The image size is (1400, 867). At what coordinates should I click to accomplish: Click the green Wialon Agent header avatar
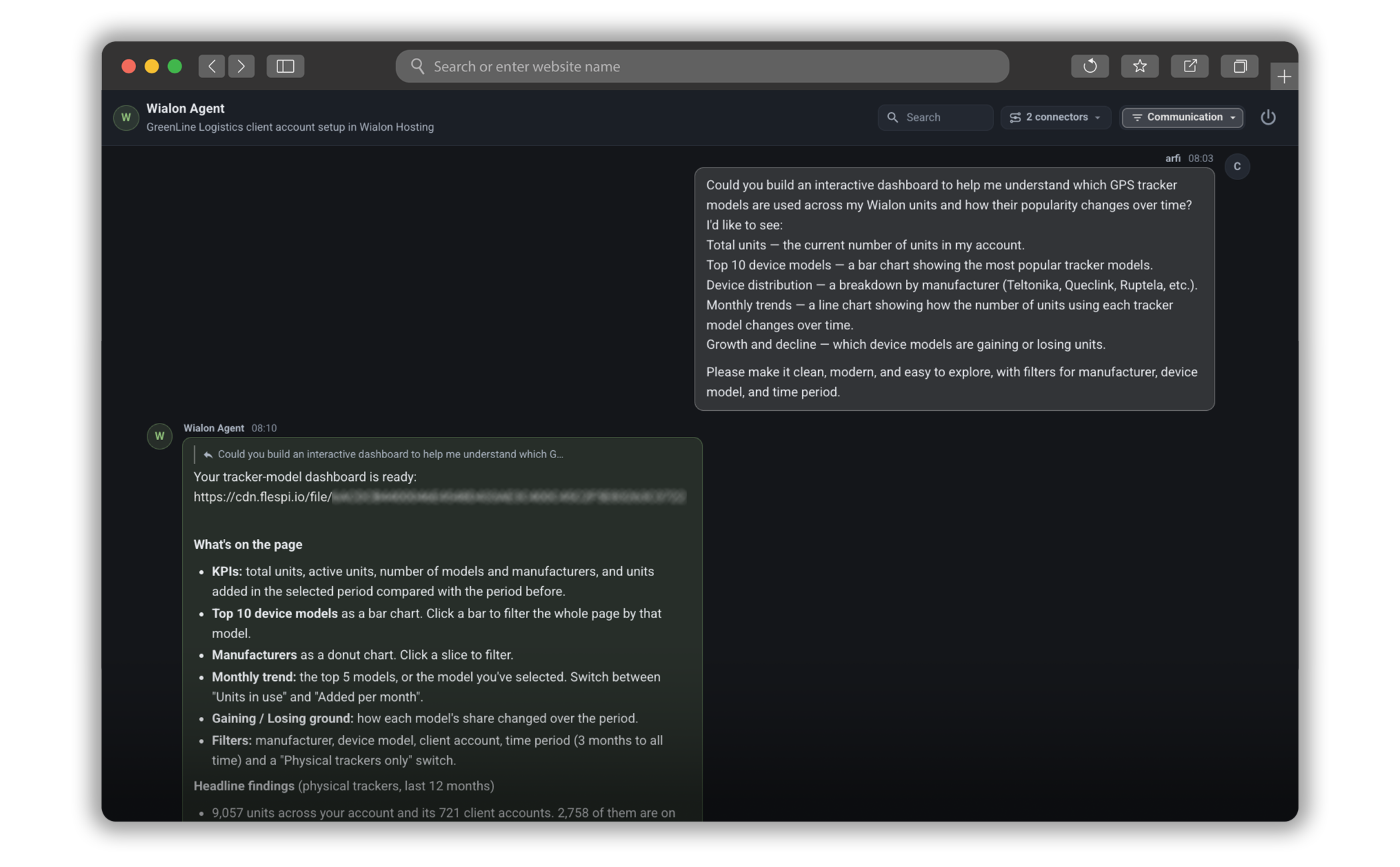[x=126, y=117]
